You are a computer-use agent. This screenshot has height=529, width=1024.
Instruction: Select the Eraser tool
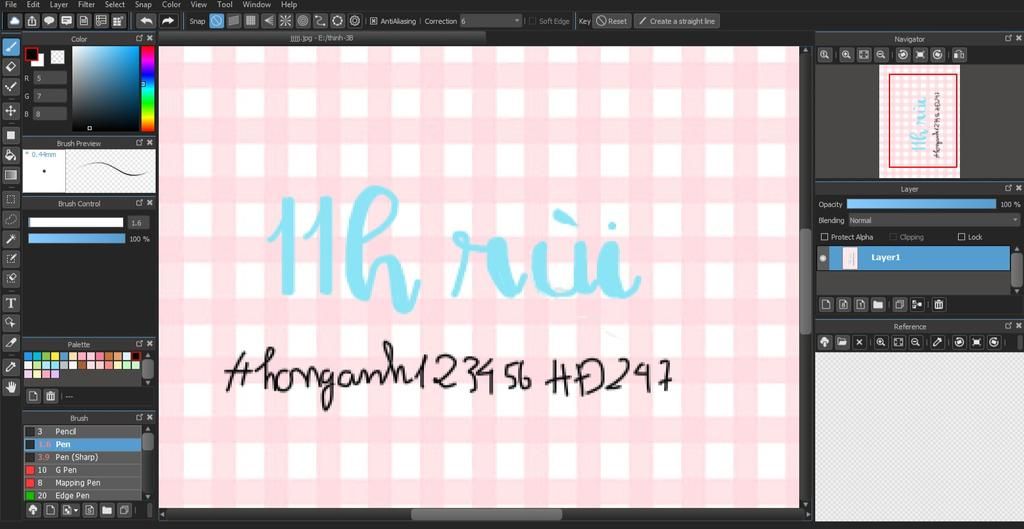coord(10,67)
